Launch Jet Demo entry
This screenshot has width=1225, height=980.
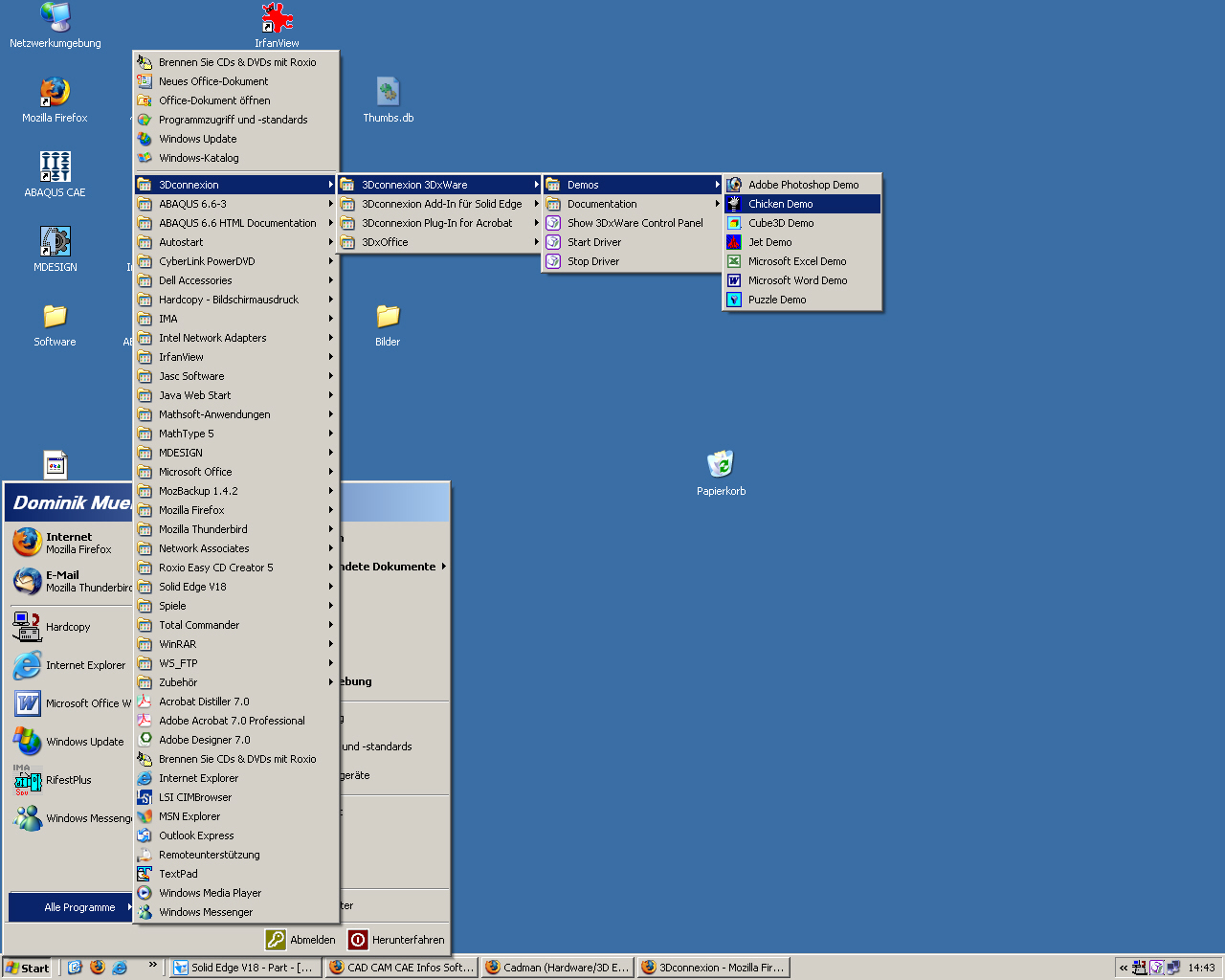pos(802,242)
